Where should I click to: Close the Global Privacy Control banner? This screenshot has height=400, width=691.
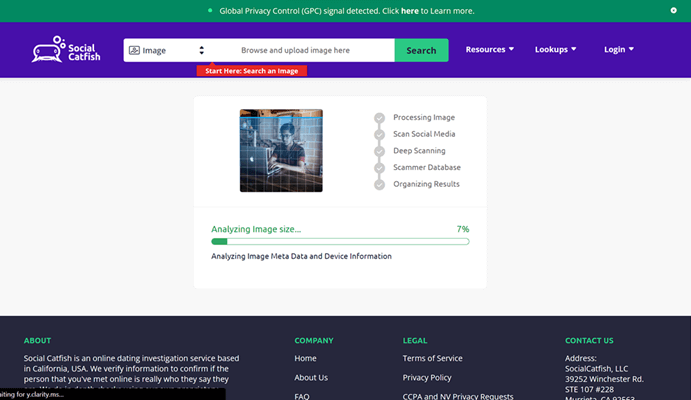click(673, 10)
